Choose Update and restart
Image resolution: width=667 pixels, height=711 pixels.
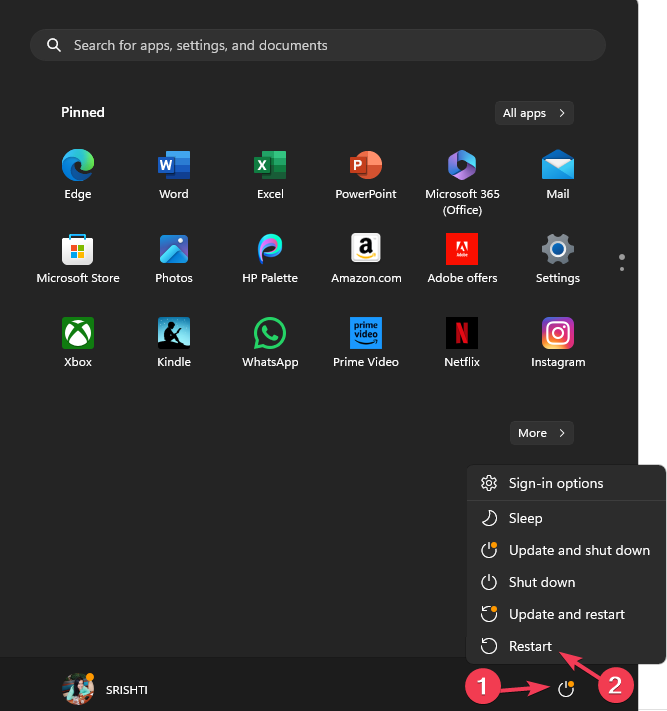pyautogui.click(x=566, y=614)
